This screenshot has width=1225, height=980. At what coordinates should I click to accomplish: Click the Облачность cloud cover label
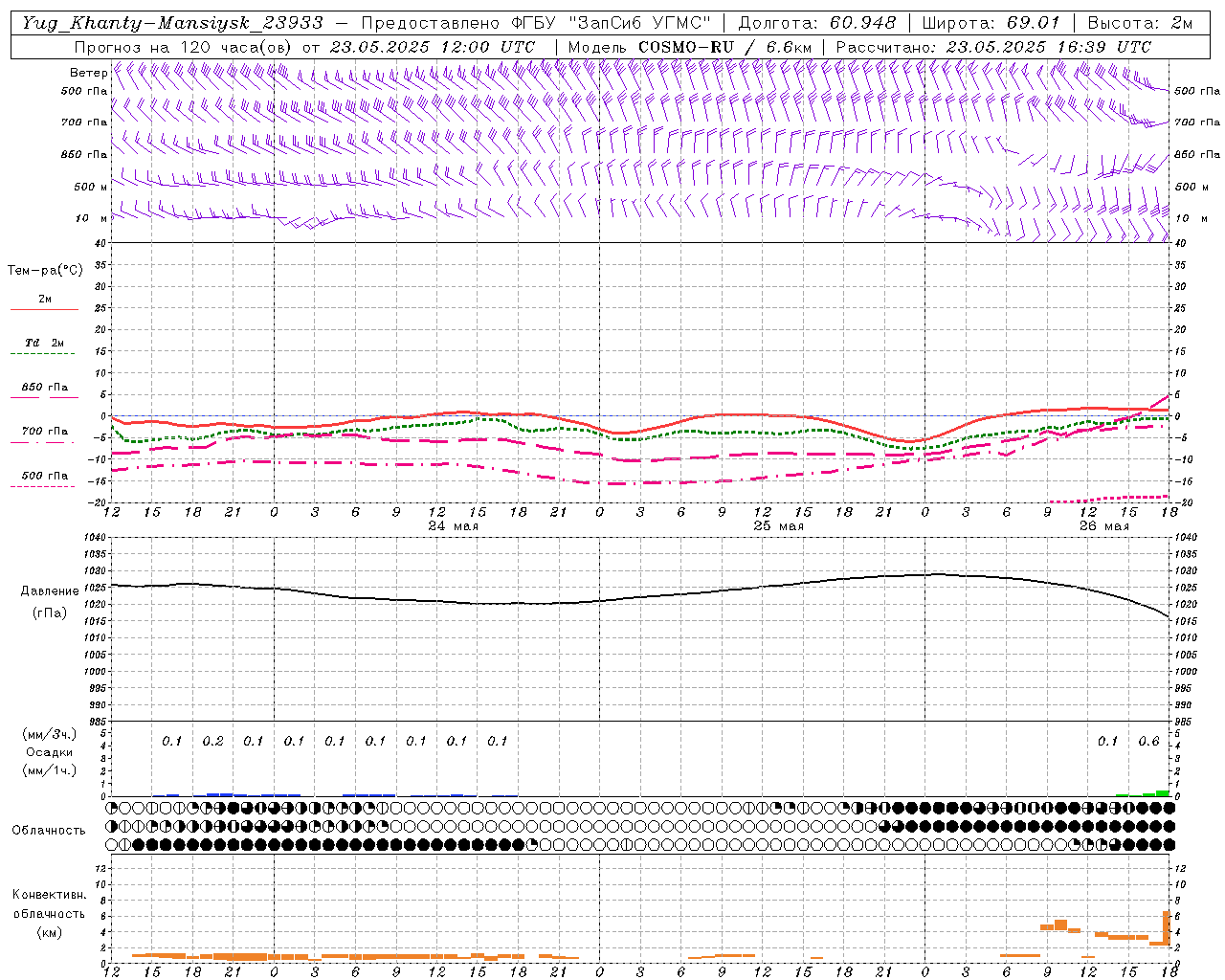tap(49, 830)
